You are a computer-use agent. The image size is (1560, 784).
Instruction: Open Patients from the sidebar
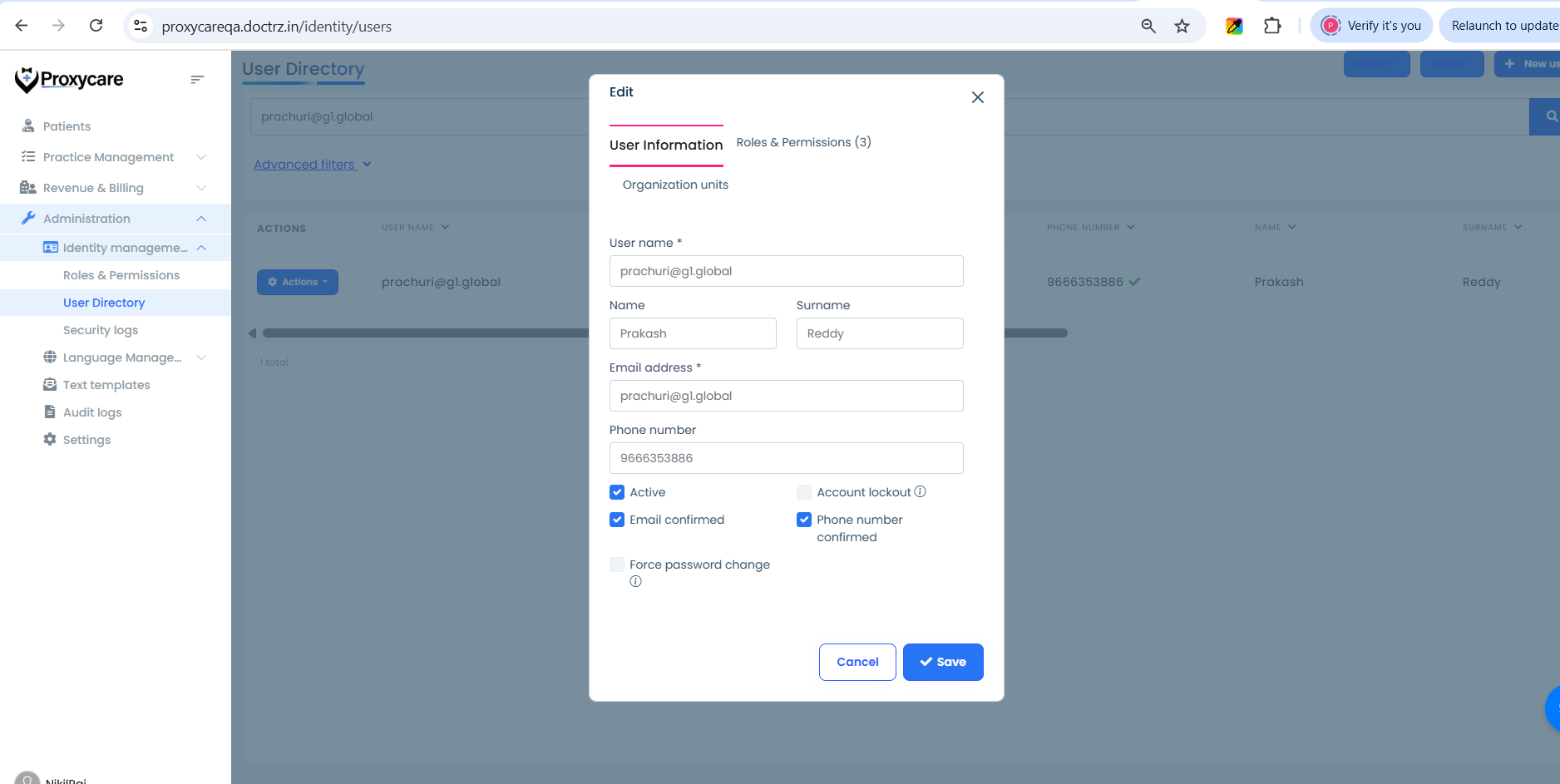tap(67, 126)
